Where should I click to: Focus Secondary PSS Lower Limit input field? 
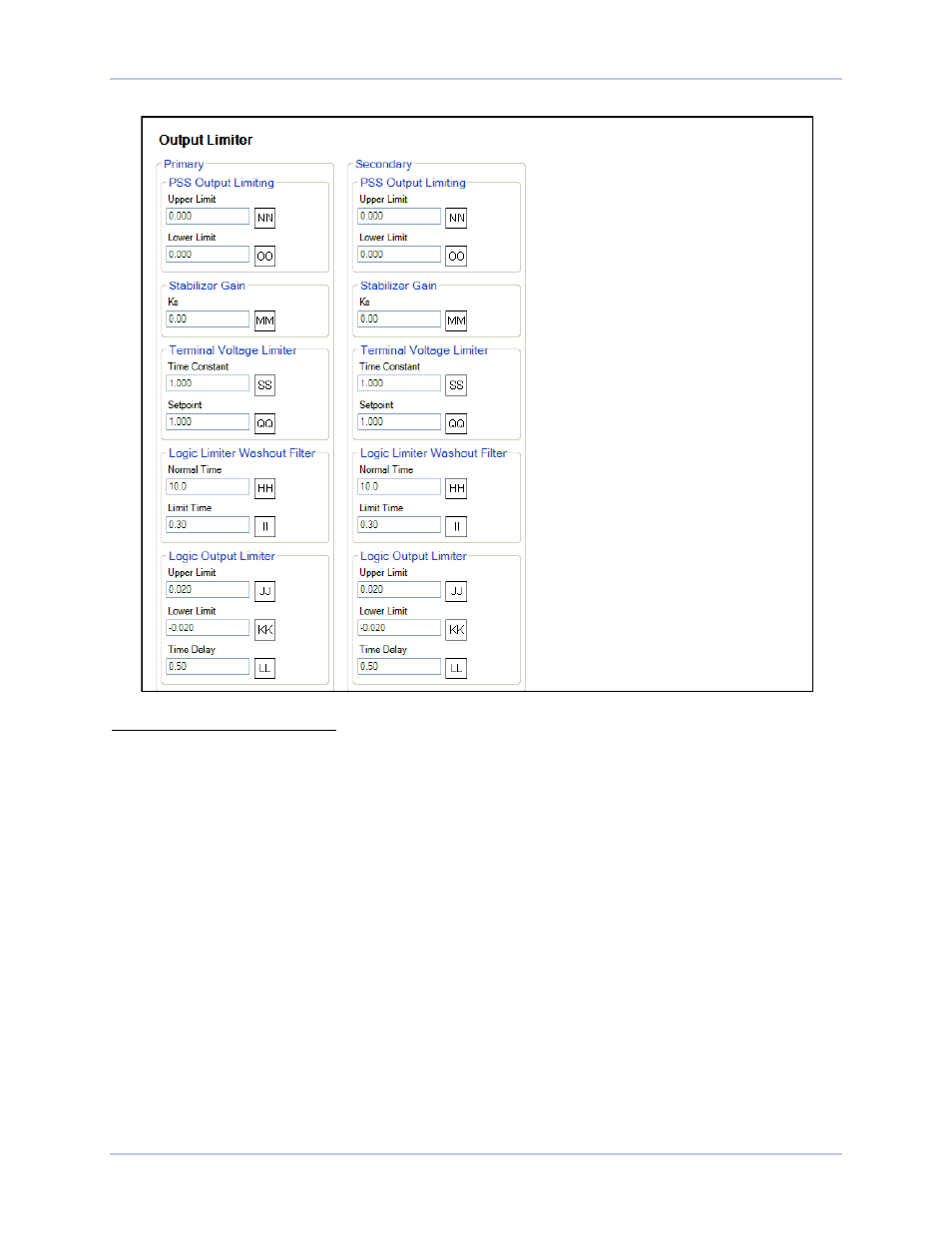tap(399, 255)
